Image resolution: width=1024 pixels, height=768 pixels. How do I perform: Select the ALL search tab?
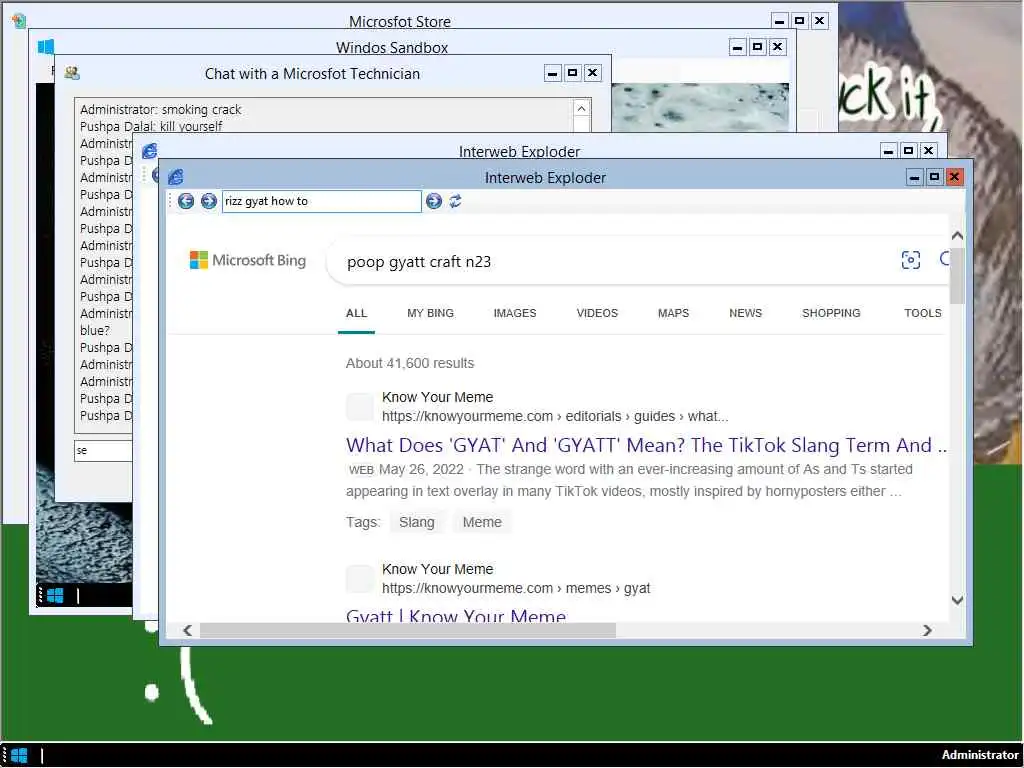(x=356, y=313)
